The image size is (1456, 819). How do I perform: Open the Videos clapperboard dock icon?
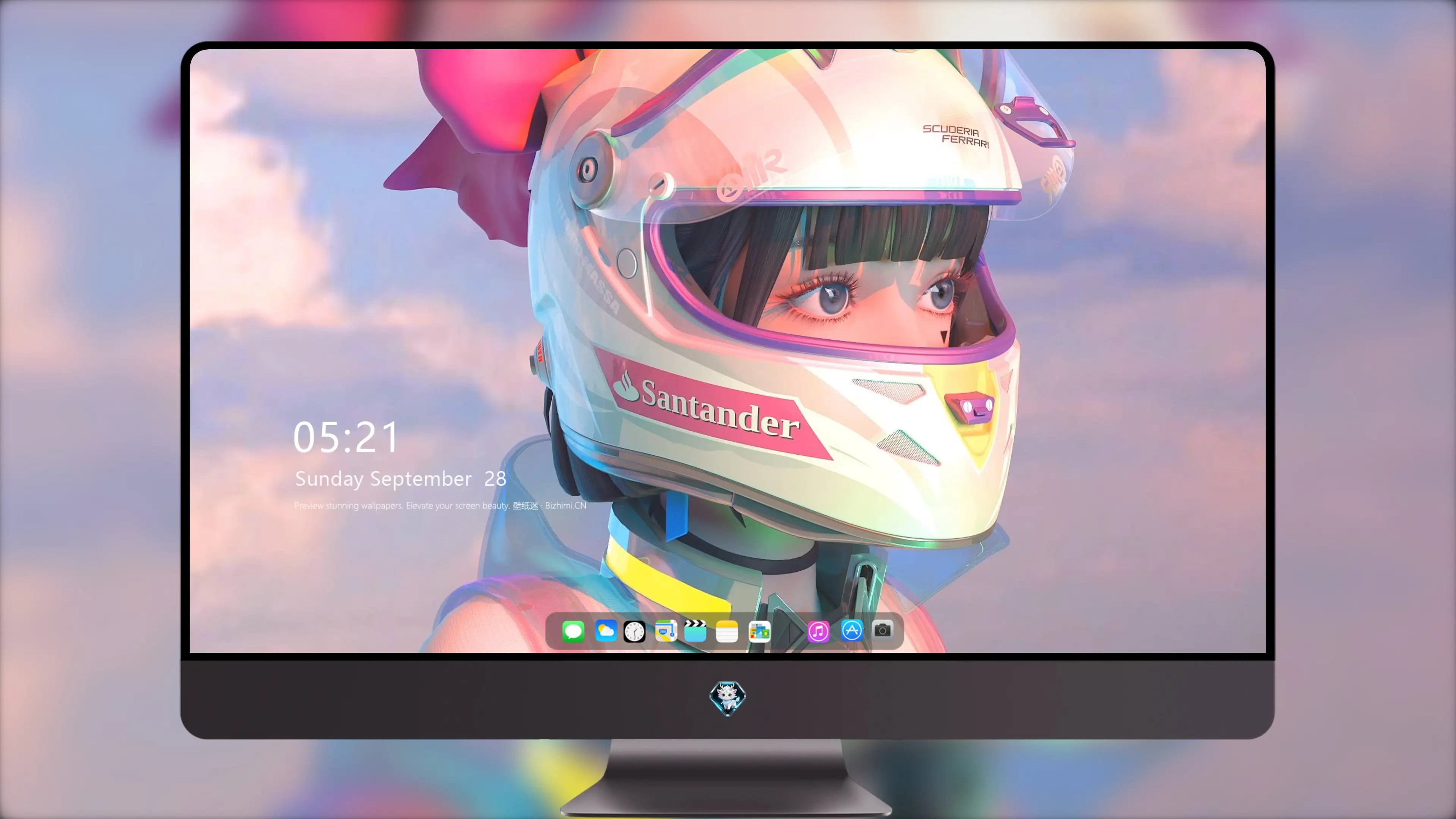(696, 631)
